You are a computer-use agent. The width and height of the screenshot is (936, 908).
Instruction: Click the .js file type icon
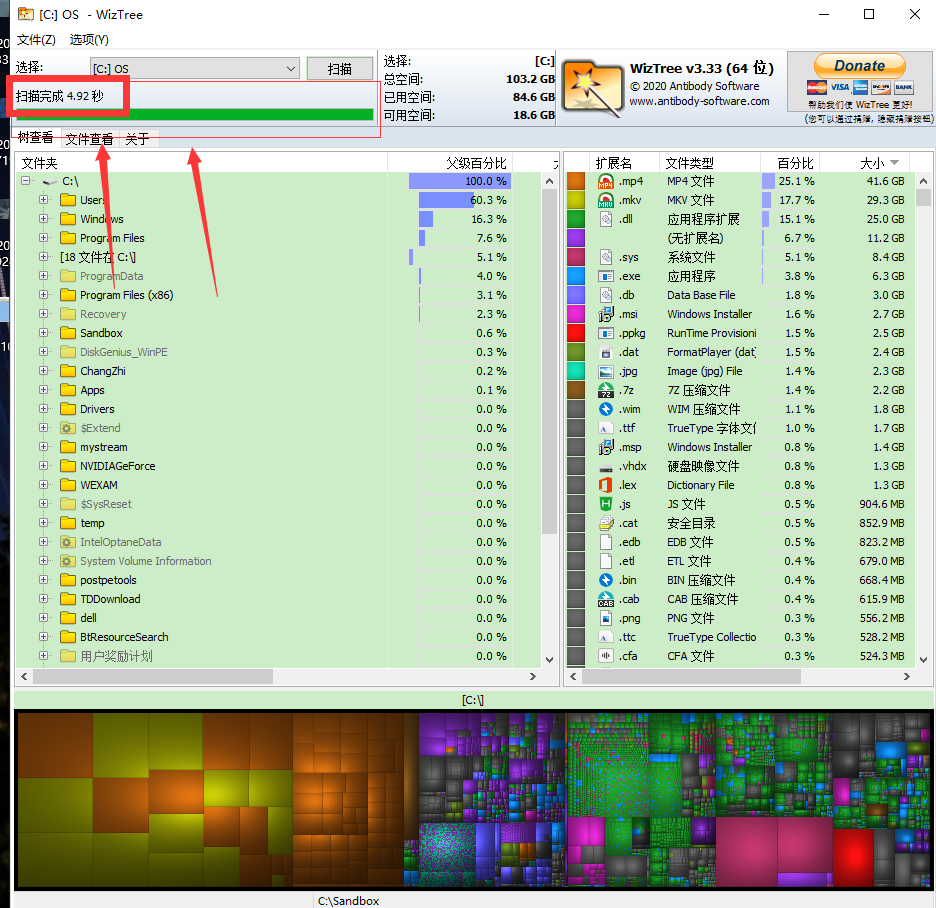pyautogui.click(x=605, y=504)
